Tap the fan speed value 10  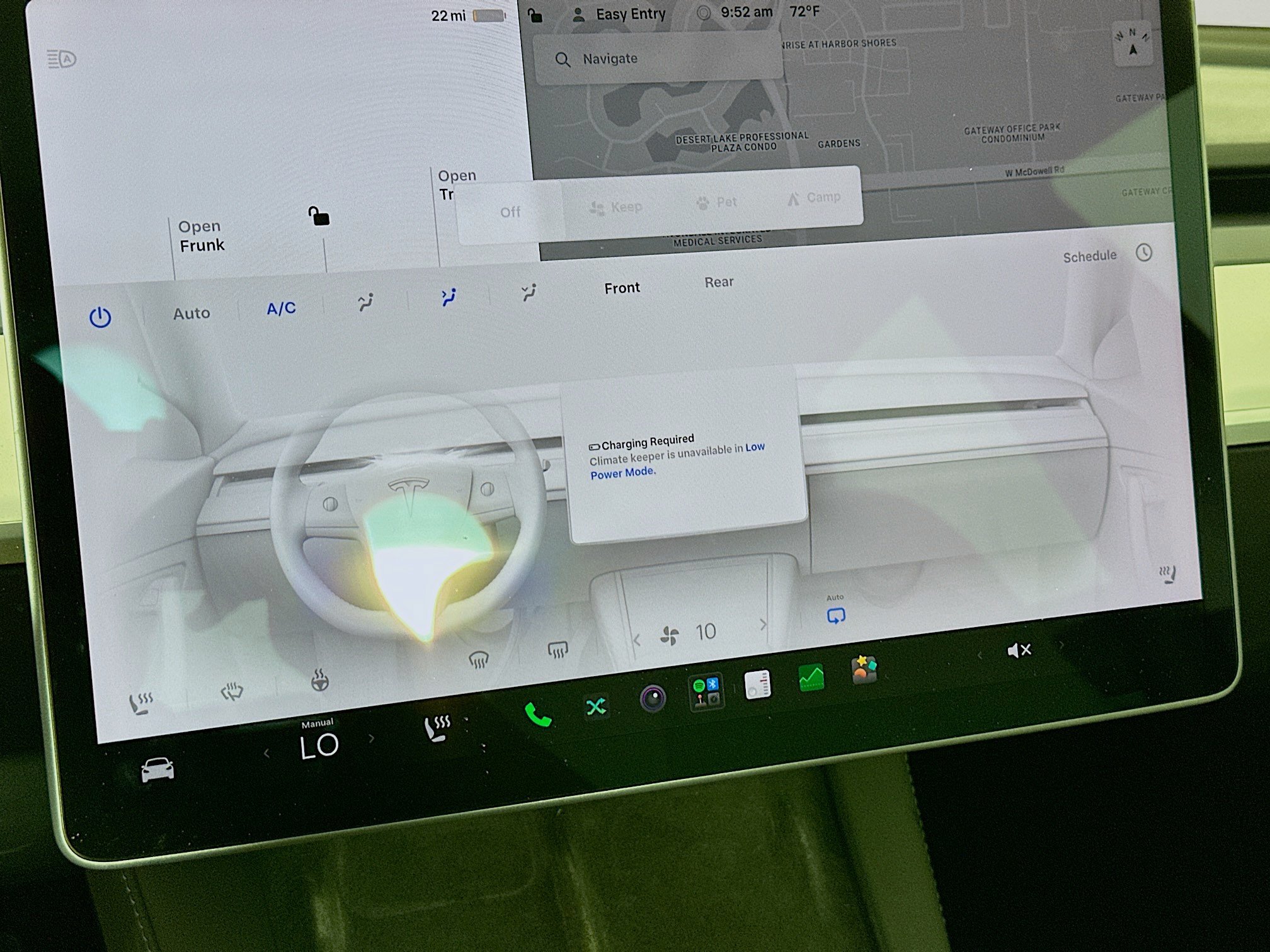click(706, 632)
